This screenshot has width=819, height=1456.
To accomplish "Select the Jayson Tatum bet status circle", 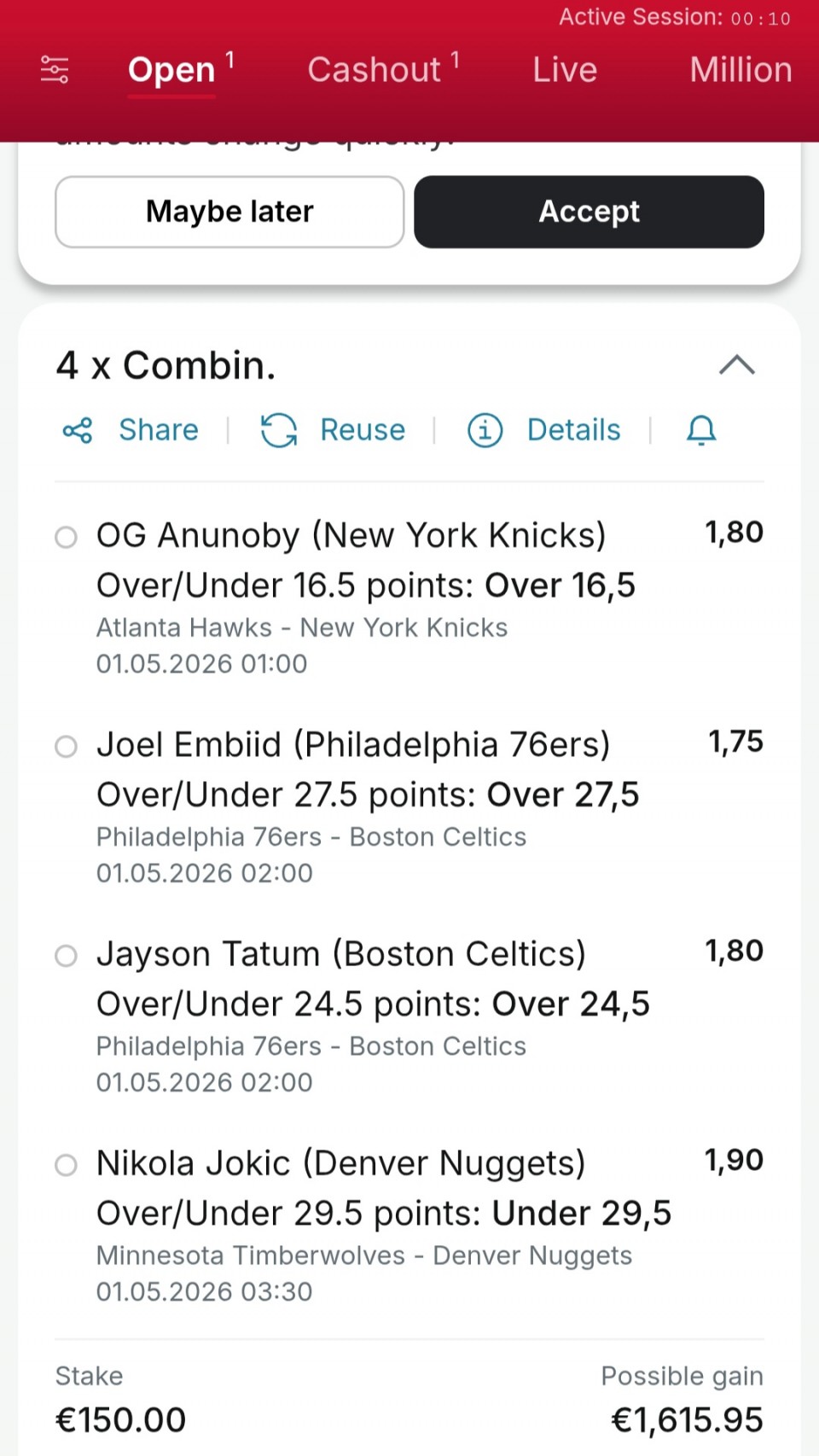I will click(x=66, y=956).
